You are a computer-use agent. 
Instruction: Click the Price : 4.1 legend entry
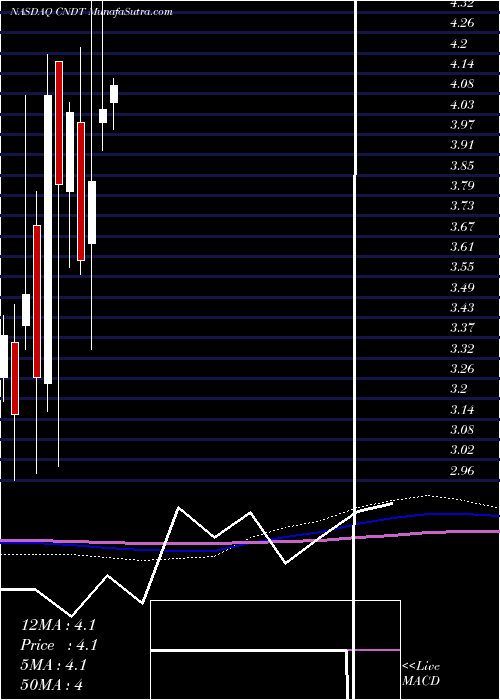(59, 645)
